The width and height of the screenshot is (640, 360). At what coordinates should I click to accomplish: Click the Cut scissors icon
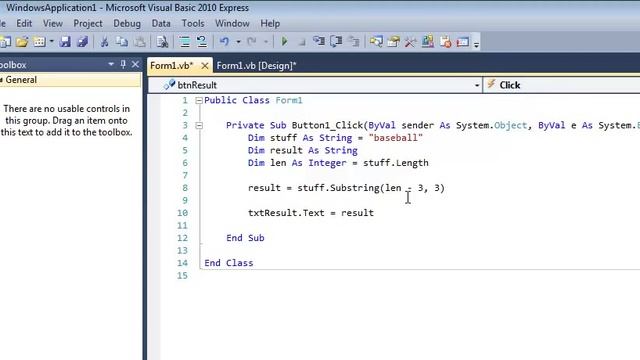[104, 42]
